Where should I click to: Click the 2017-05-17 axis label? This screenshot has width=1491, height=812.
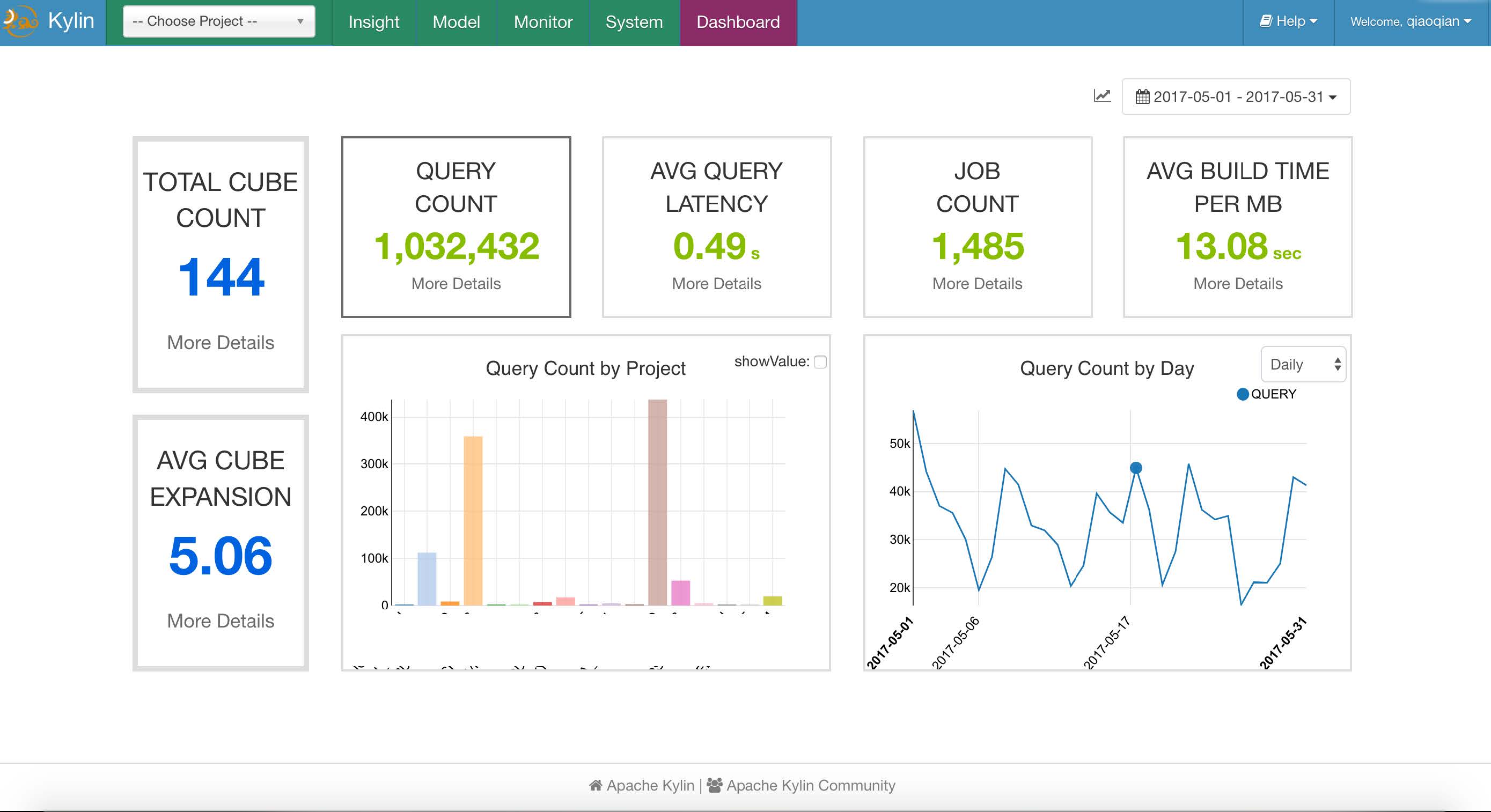(x=1107, y=643)
